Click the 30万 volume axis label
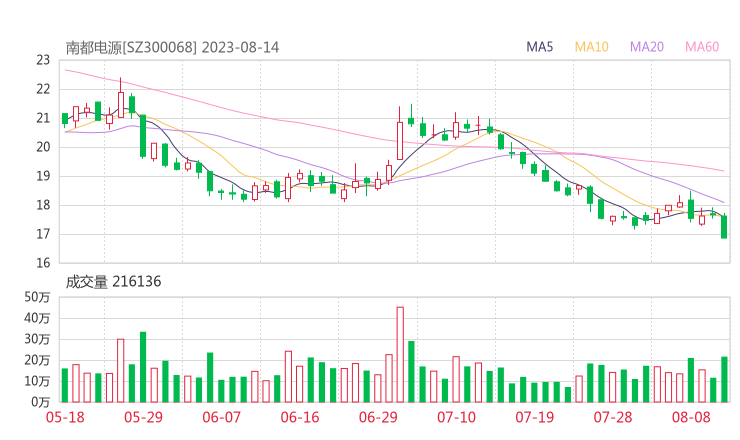740x440 pixels. pos(37,339)
